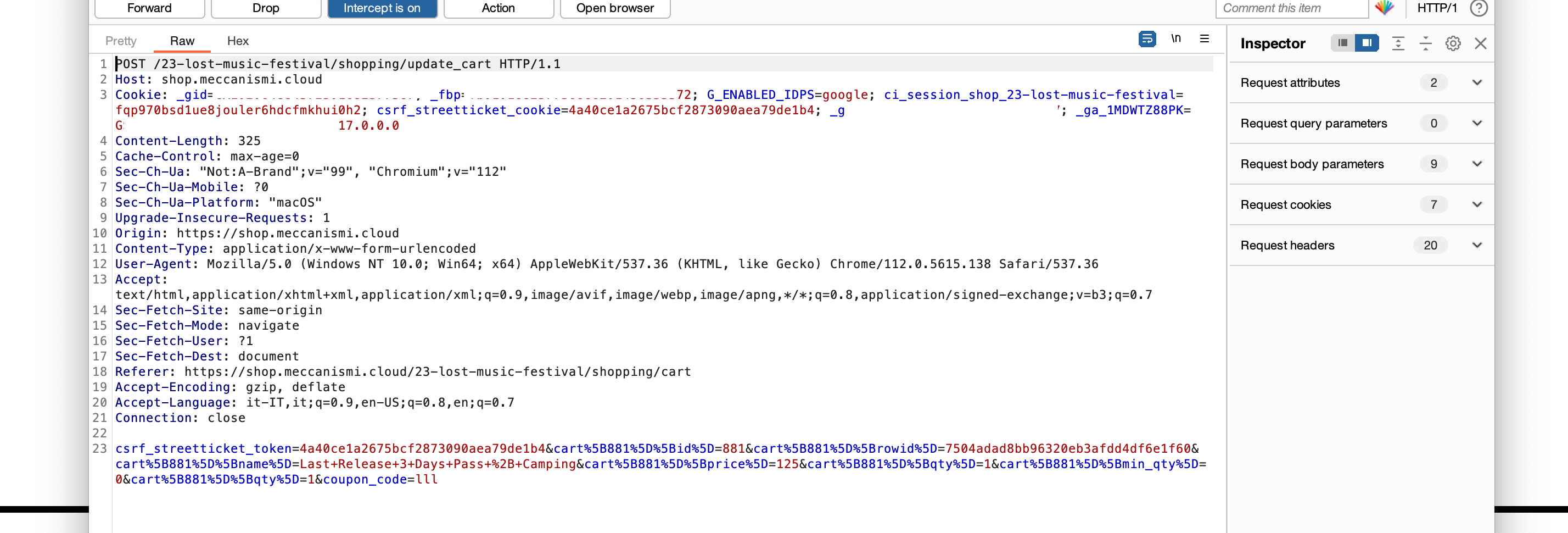
Task: Expand the Request cookies section
Action: tap(1477, 204)
